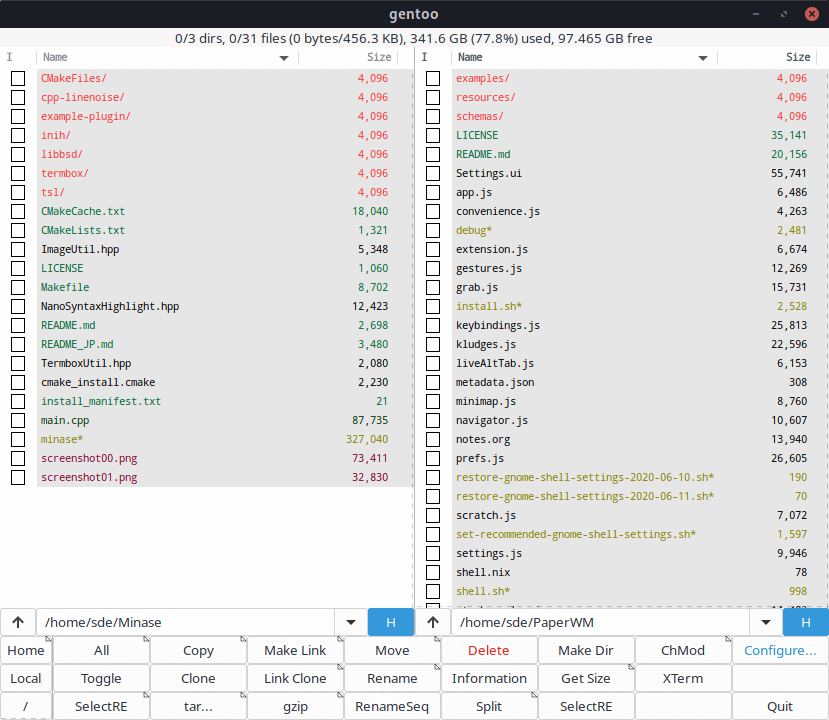Click the Split button
This screenshot has height=720, width=829.
point(489,706)
